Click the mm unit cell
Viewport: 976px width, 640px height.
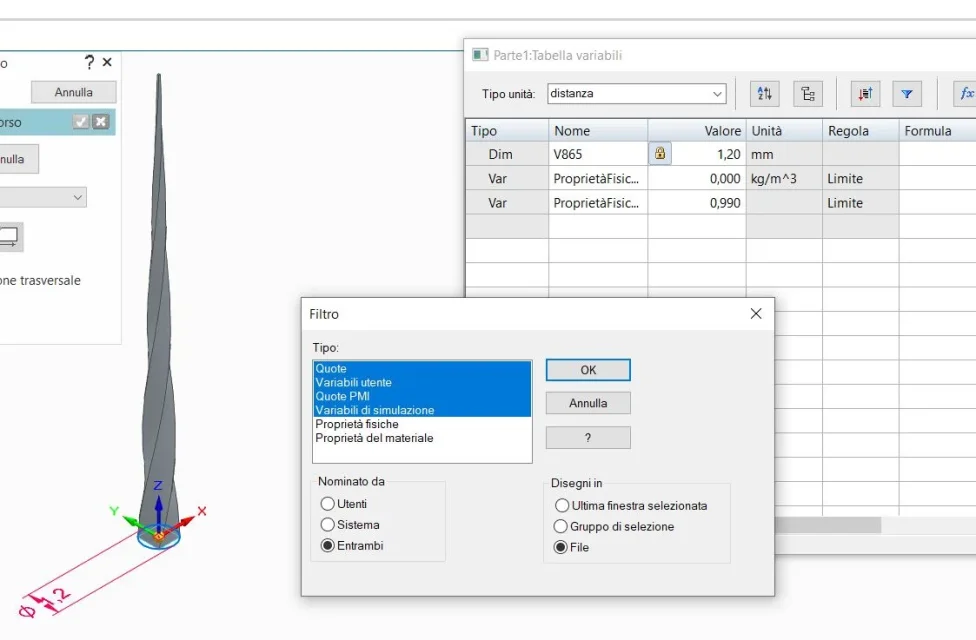point(784,154)
